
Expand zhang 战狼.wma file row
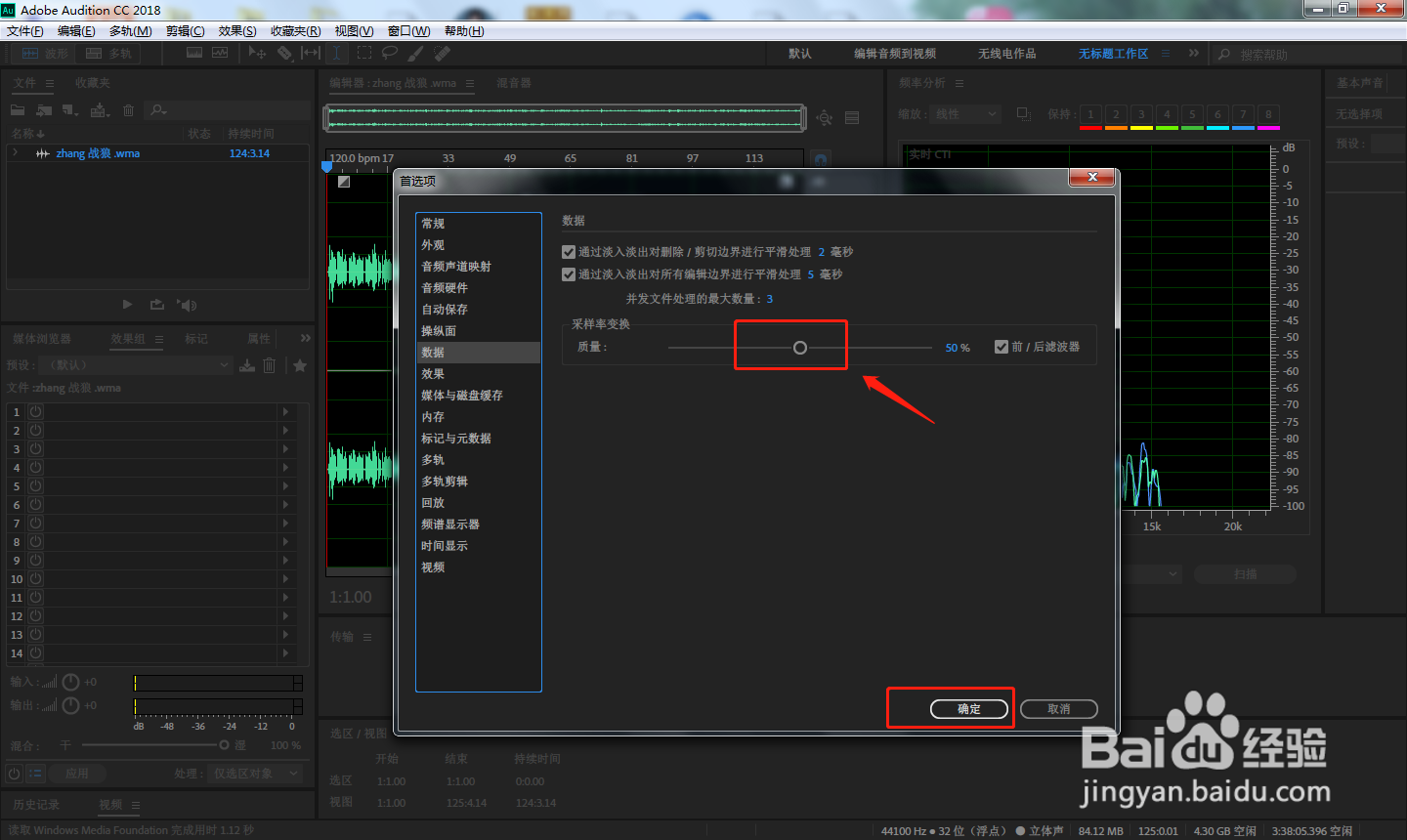click(x=16, y=153)
